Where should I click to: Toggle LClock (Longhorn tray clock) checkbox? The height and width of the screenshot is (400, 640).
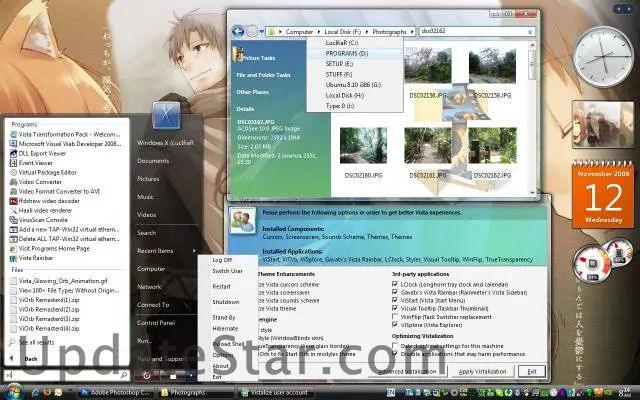click(395, 284)
